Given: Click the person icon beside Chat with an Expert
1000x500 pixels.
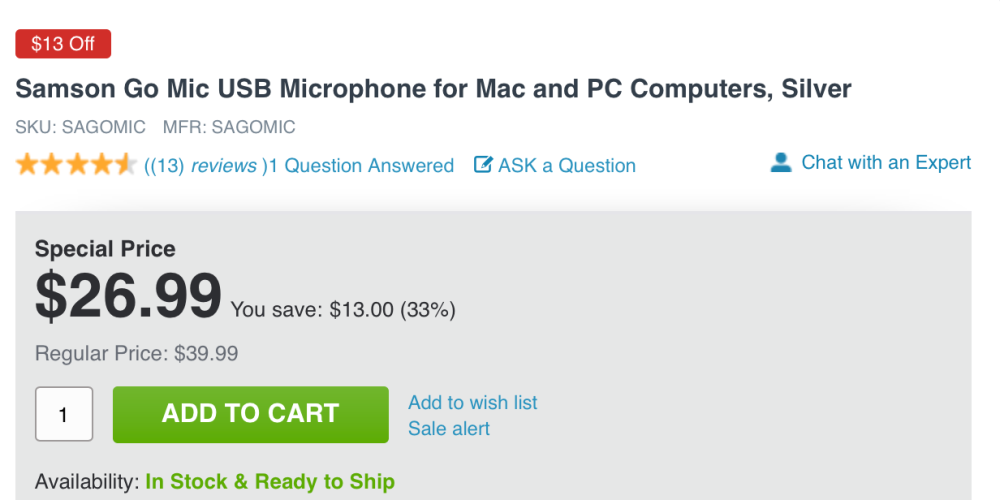Looking at the screenshot, I should click(x=781, y=162).
